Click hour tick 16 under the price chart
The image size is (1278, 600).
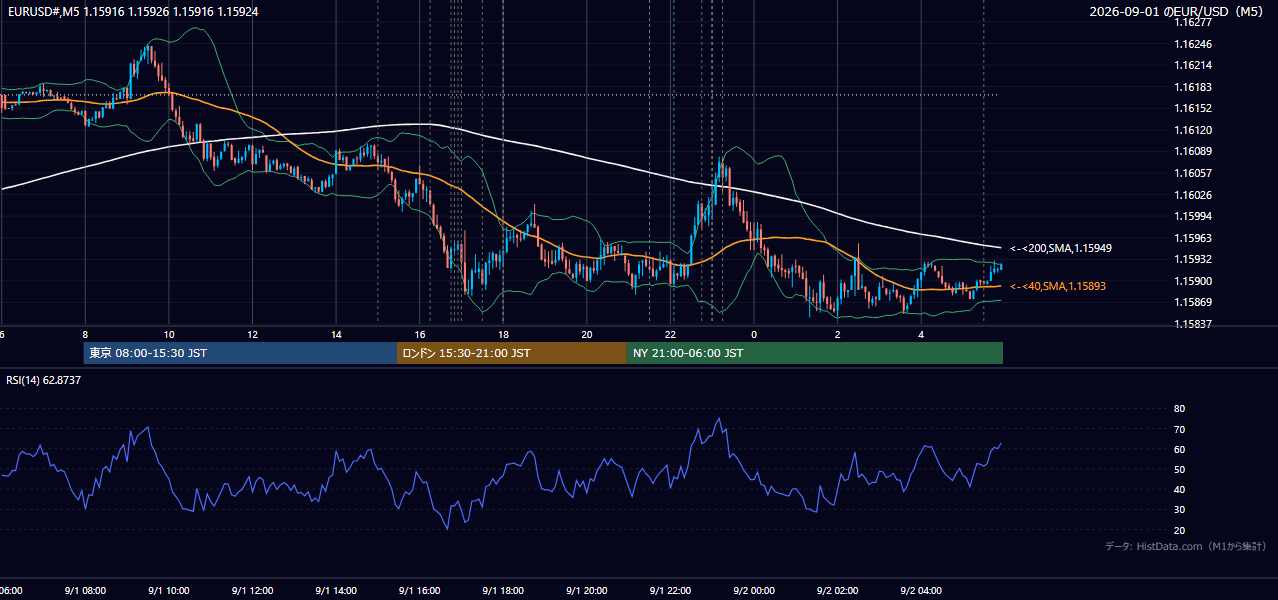(x=420, y=334)
